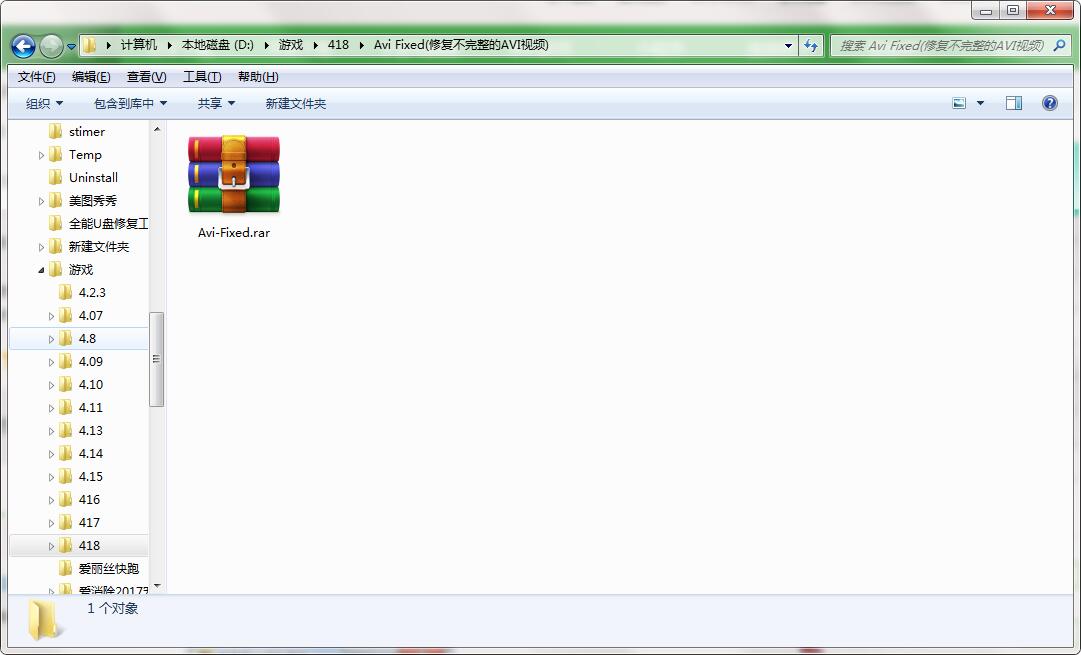
Task: Click the 4.07 folder icon
Action: click(x=65, y=315)
